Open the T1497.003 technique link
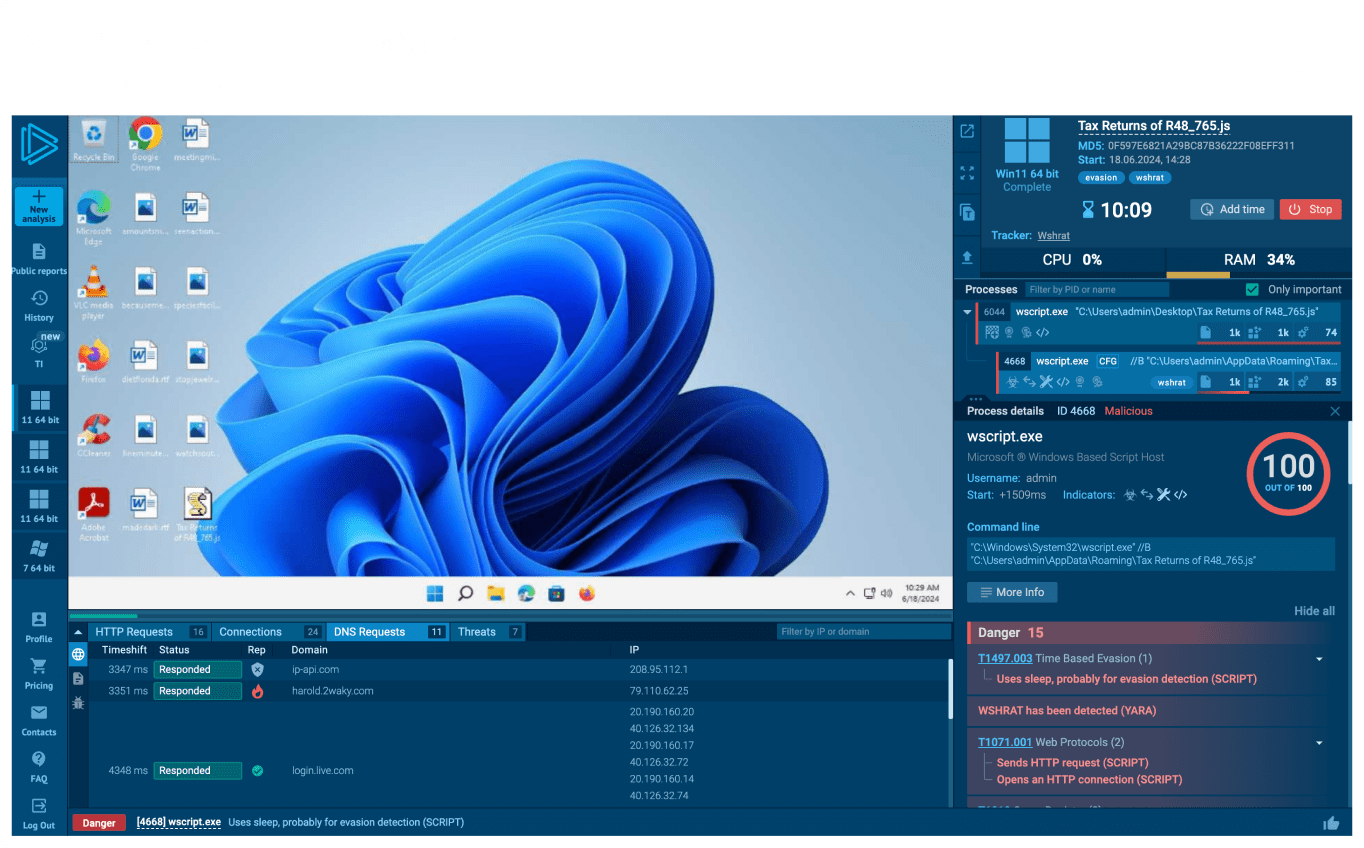This screenshot has width=1364, height=848. coord(1005,659)
